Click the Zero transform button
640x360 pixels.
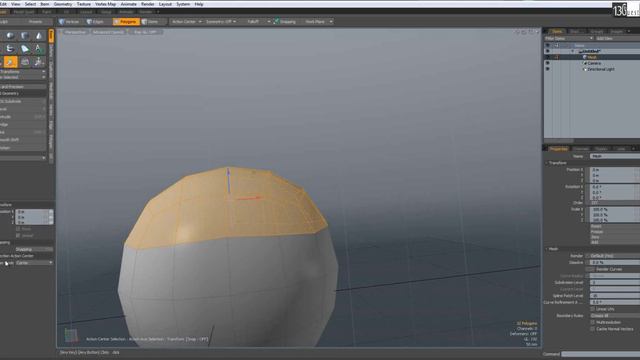click(615, 237)
